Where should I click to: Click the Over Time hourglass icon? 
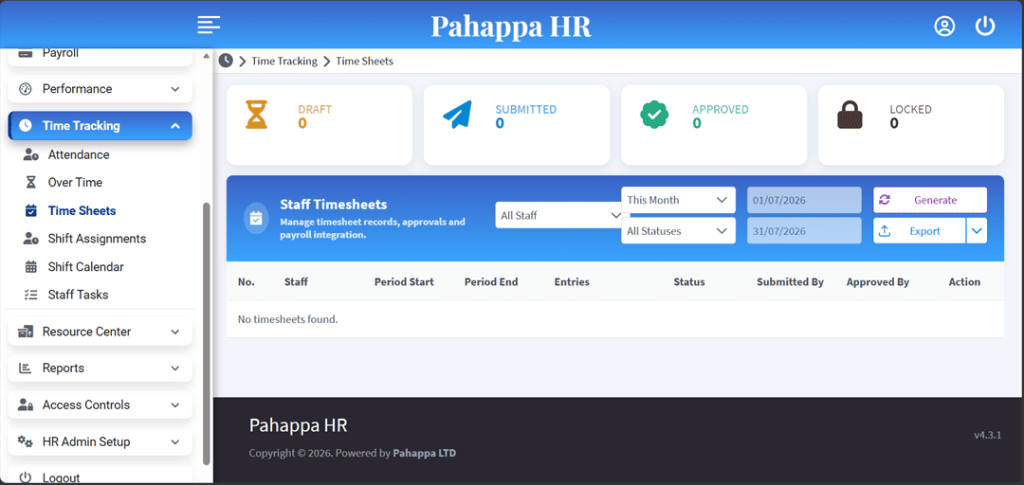click(31, 183)
